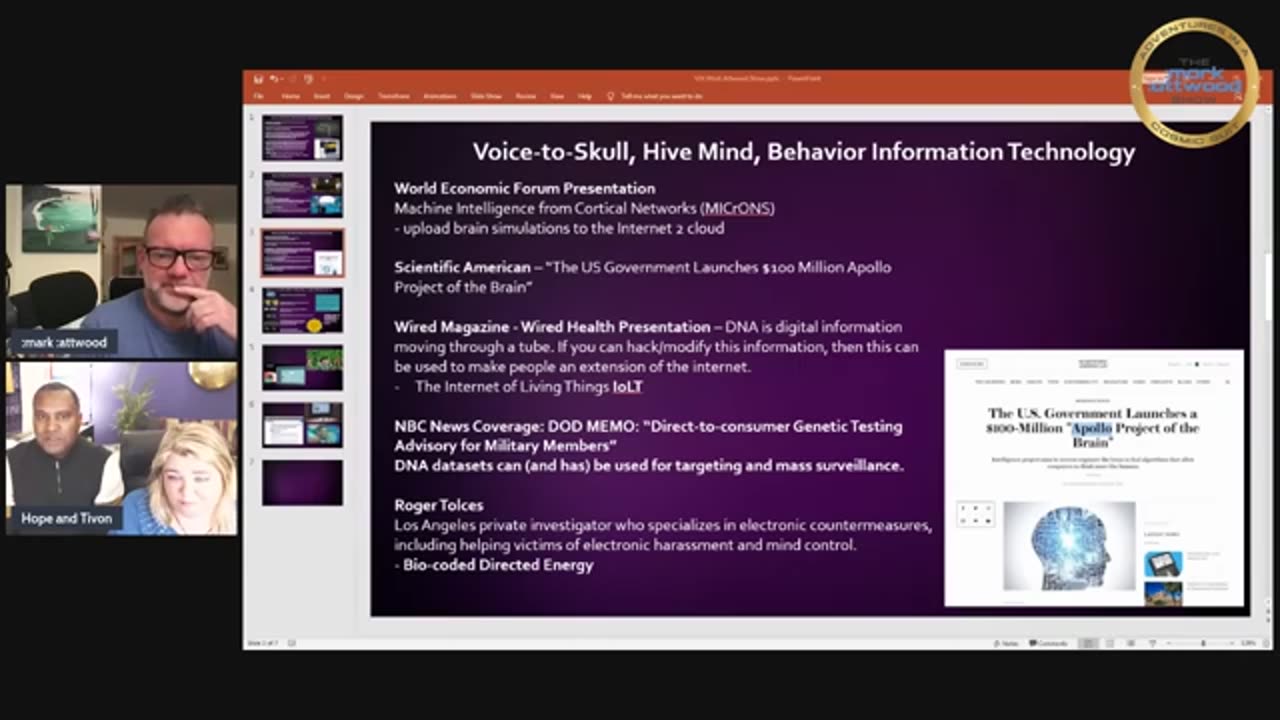Viewport: 1280px width, 720px height.
Task: Select the Review ribbon tab
Action: coord(526,96)
